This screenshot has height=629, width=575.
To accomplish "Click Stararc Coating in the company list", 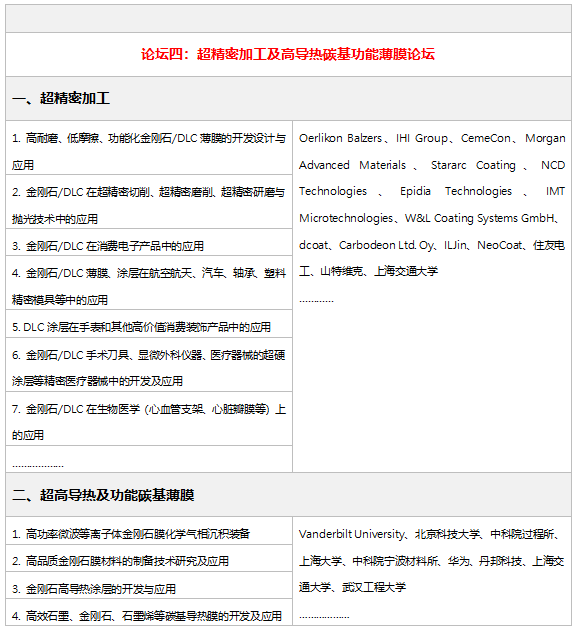I will point(473,165).
